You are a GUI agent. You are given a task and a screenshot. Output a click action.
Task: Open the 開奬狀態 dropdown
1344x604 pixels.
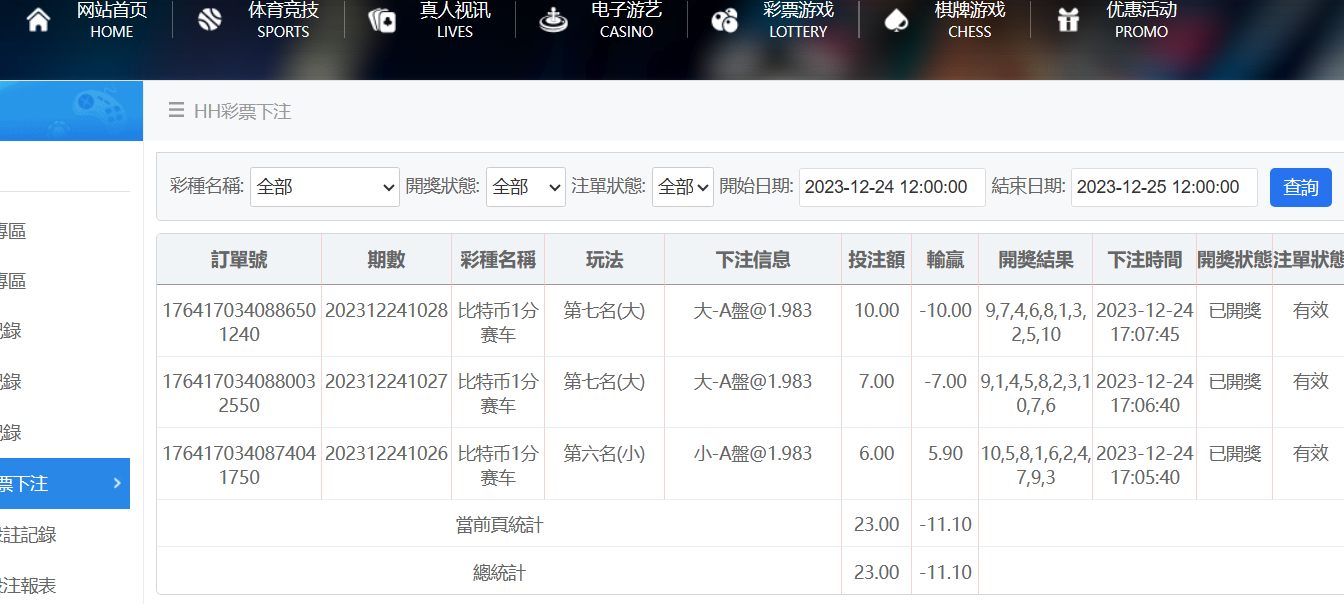[x=525, y=187]
